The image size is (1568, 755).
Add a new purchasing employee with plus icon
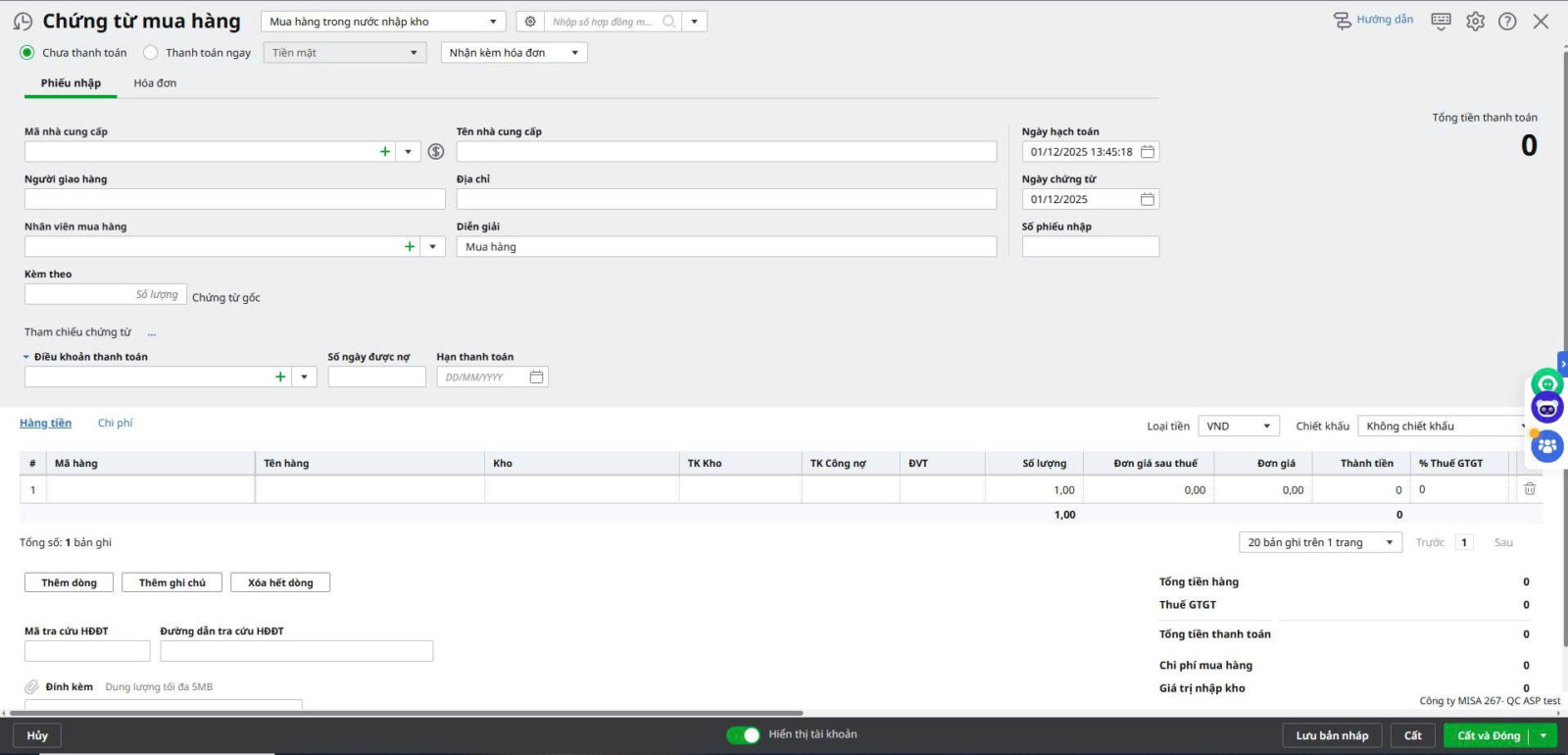(410, 247)
